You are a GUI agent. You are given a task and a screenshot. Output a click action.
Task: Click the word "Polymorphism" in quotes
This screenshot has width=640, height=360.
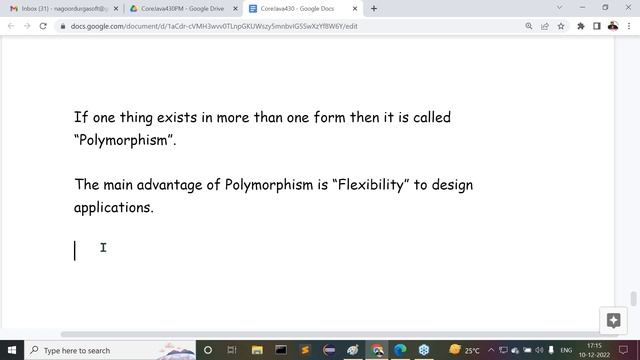tap(123, 140)
